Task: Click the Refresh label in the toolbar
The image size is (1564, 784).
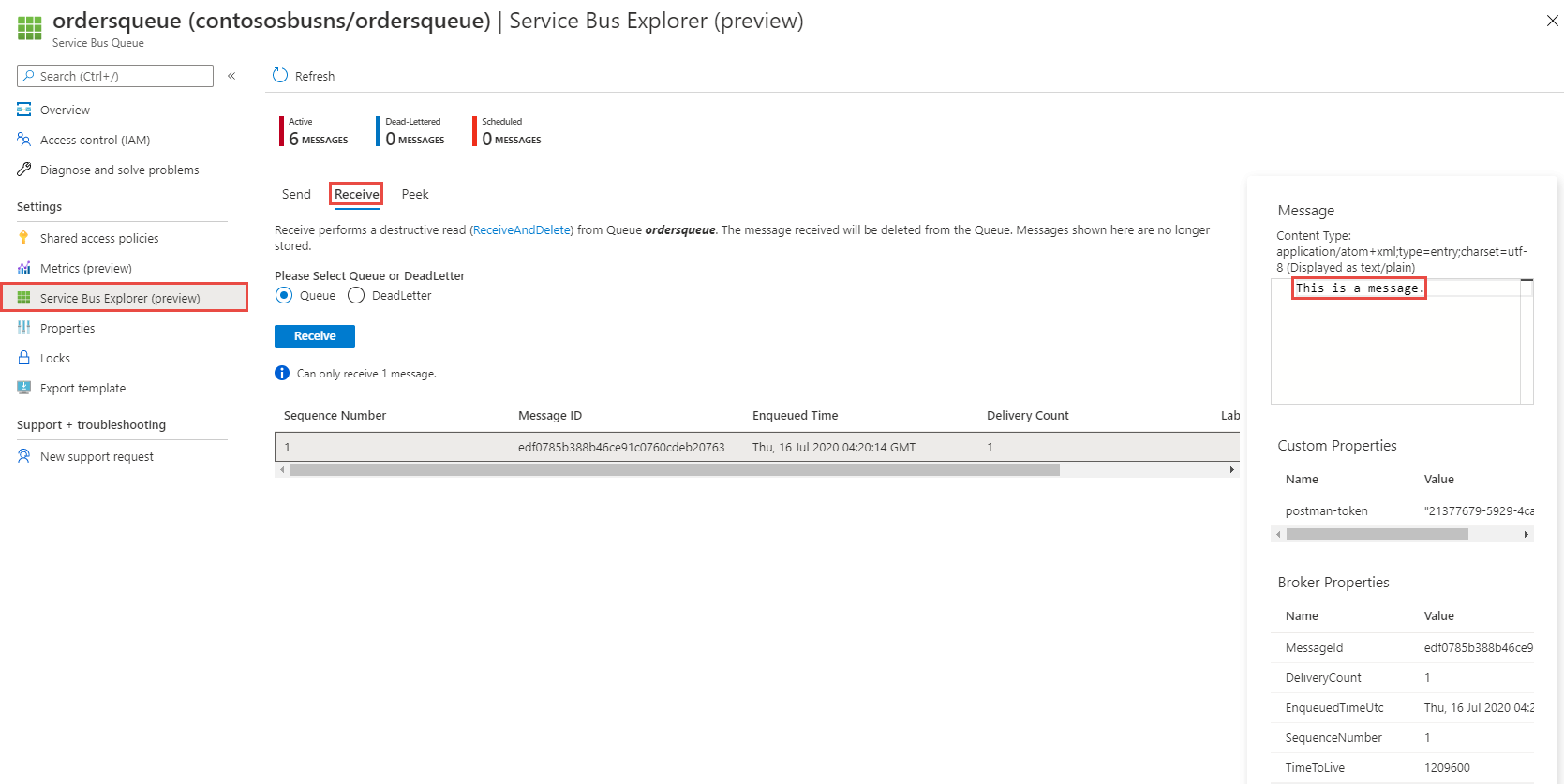Action: tap(315, 76)
